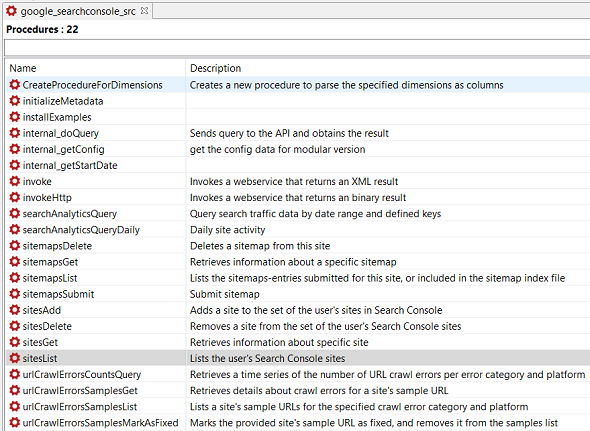Select the internal_getConfig procedure name
The image size is (590, 431).
pos(63,149)
